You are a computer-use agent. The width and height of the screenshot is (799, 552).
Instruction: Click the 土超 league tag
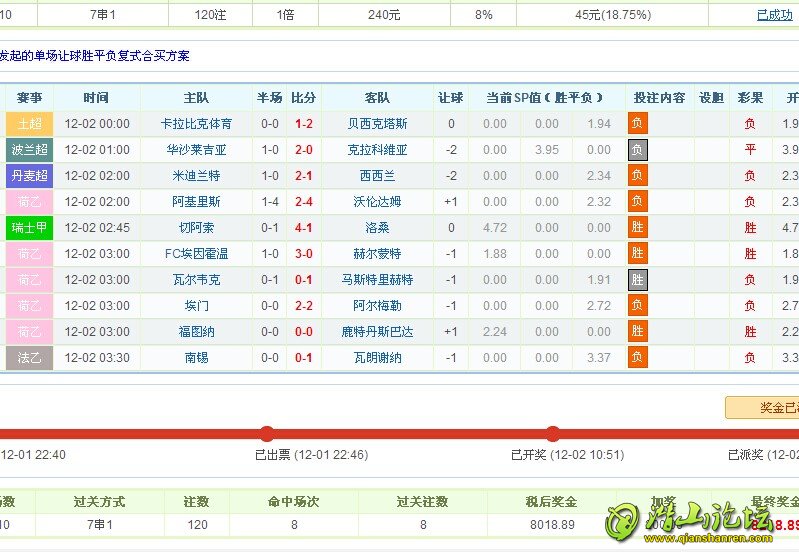29,124
